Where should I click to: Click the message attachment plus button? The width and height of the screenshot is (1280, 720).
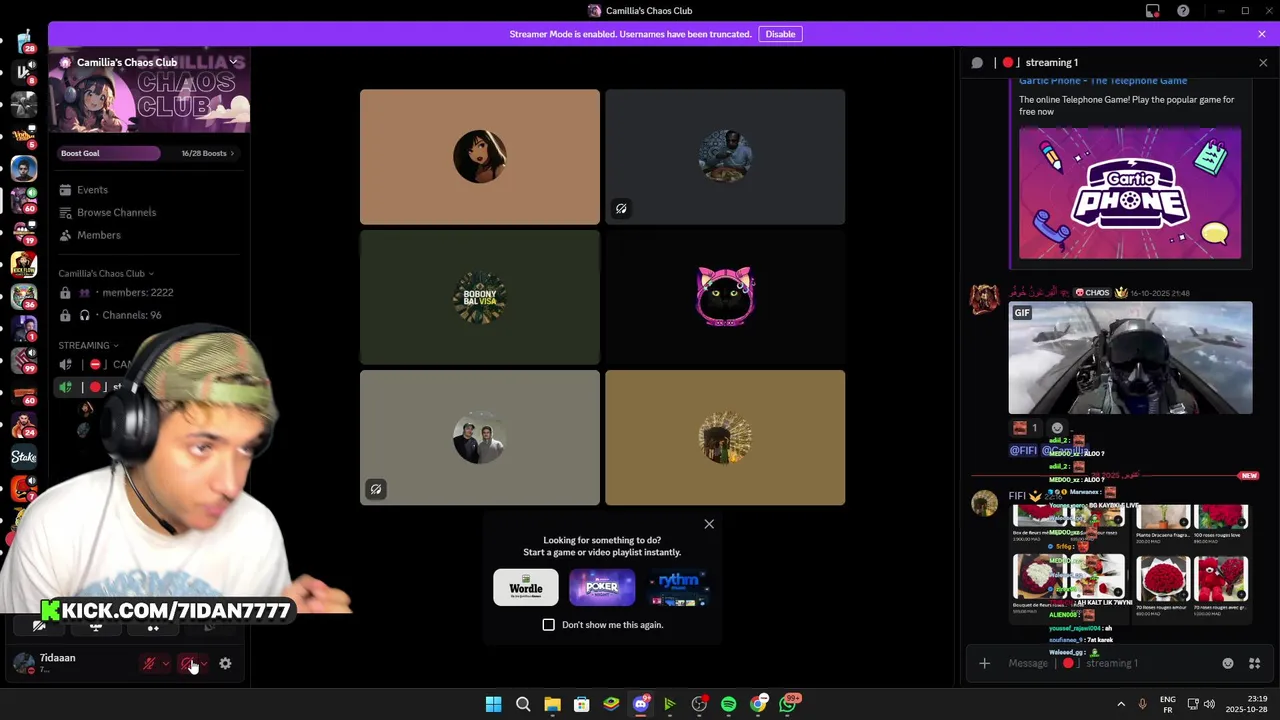coord(984,663)
